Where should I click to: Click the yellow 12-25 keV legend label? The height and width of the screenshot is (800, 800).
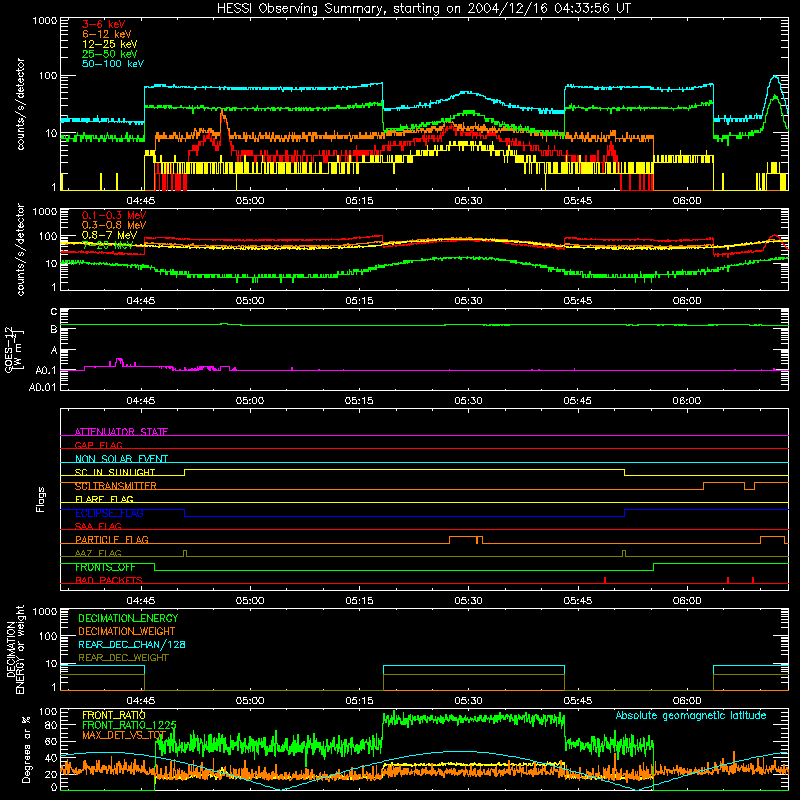click(x=109, y=44)
